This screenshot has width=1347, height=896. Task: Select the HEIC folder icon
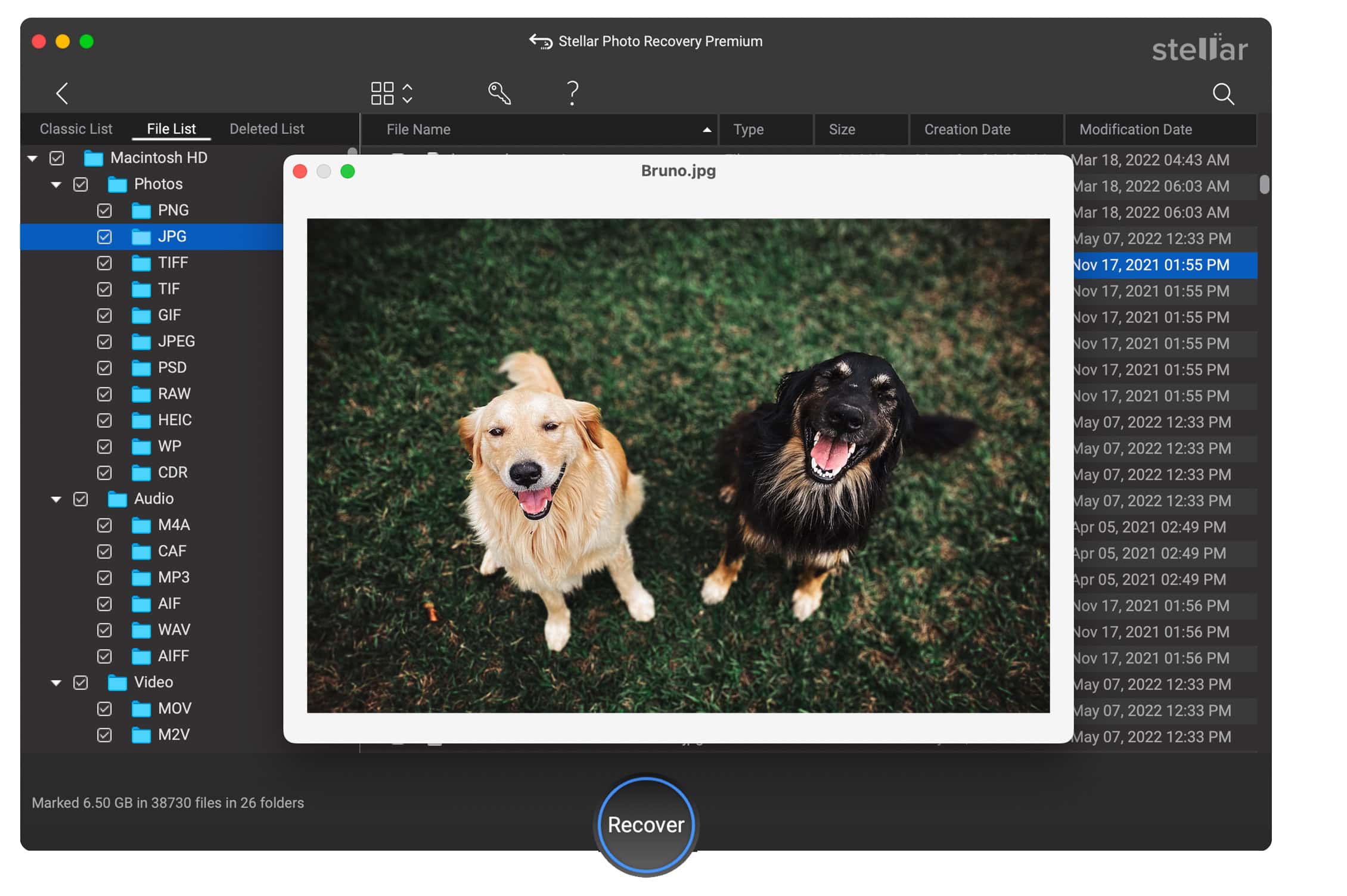point(141,421)
